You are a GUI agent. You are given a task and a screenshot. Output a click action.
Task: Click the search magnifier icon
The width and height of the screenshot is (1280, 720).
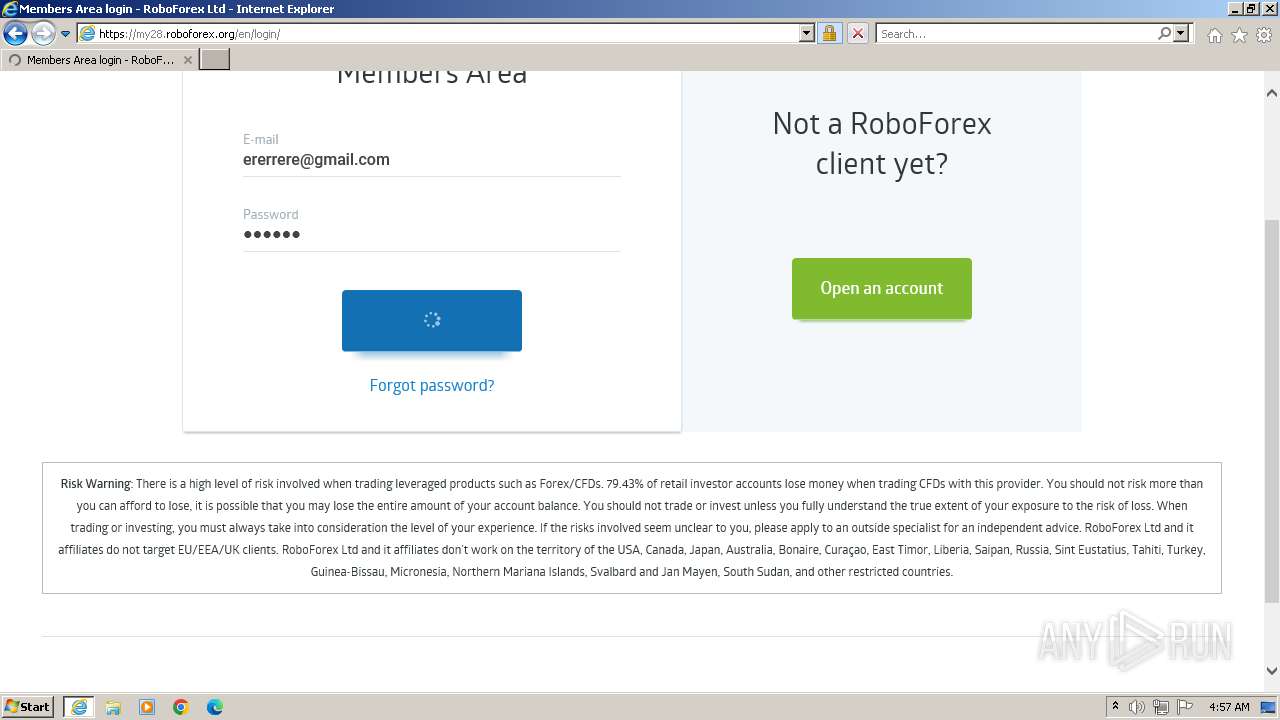click(x=1164, y=33)
